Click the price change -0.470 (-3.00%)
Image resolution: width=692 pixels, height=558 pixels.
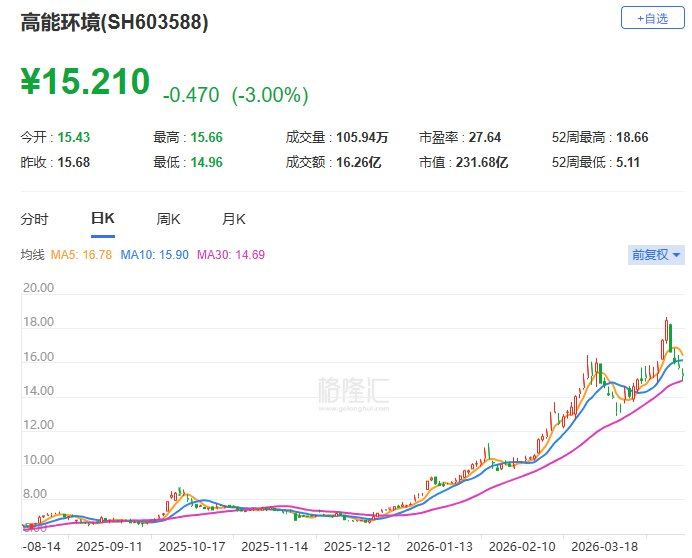(x=236, y=95)
